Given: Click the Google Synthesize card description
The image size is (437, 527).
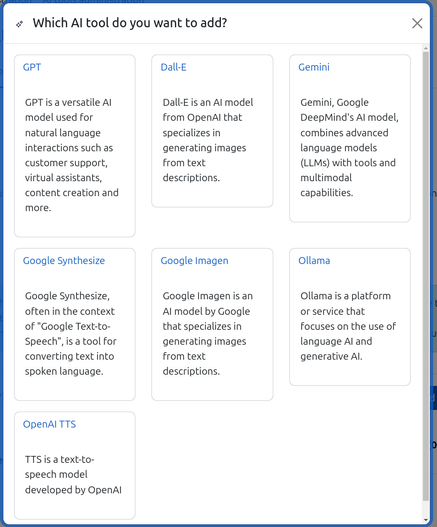Looking at the screenshot, I should (71, 333).
